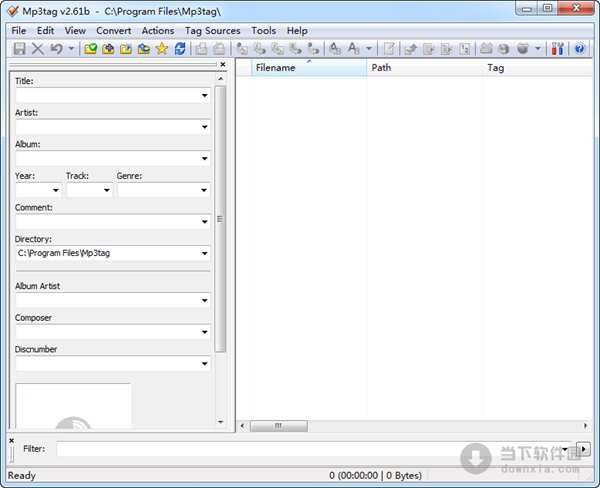Viewport: 600px width, 488px height.
Task: Click the Export icon in the toolbar
Action: tap(411, 49)
